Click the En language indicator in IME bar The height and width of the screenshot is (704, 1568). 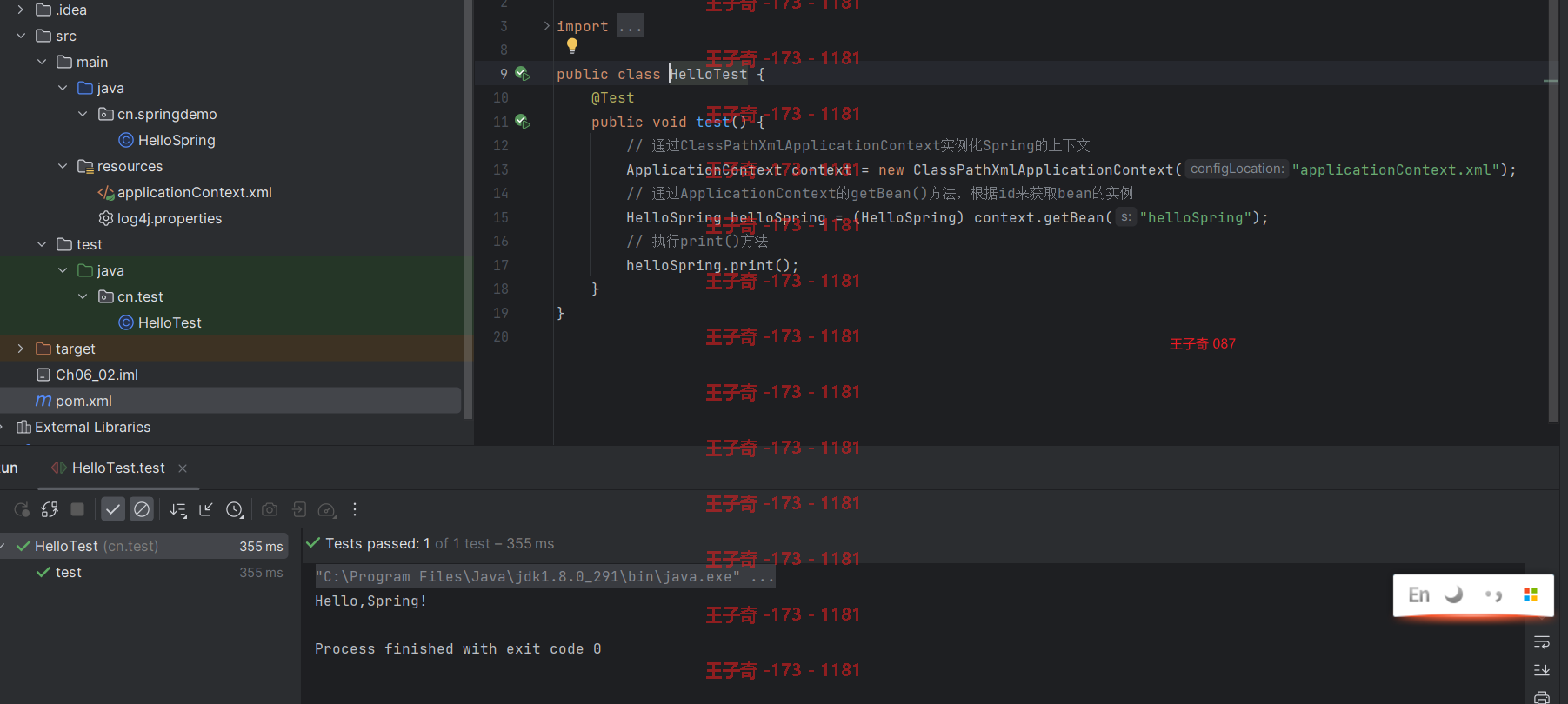1418,595
